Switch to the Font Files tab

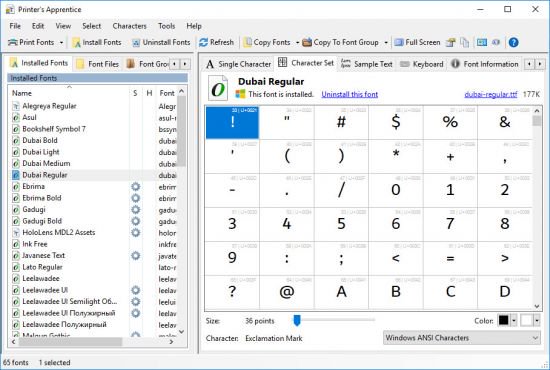coord(98,64)
